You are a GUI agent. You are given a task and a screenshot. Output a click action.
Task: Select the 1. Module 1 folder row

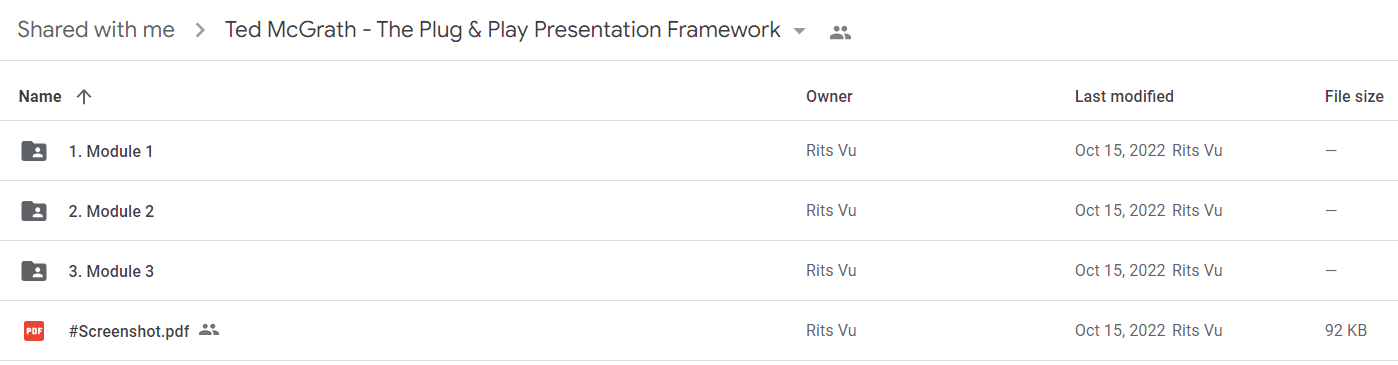699,151
